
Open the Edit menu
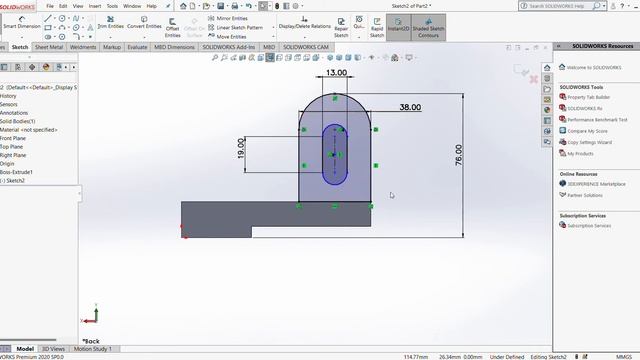63,6
